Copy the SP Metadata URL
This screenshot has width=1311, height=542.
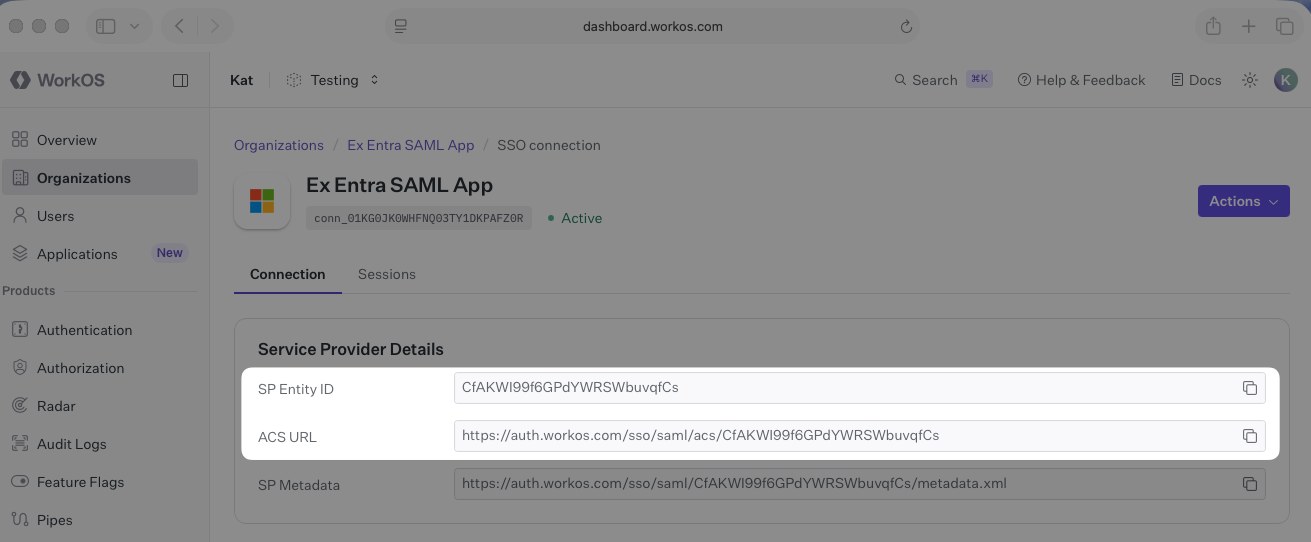1249,484
